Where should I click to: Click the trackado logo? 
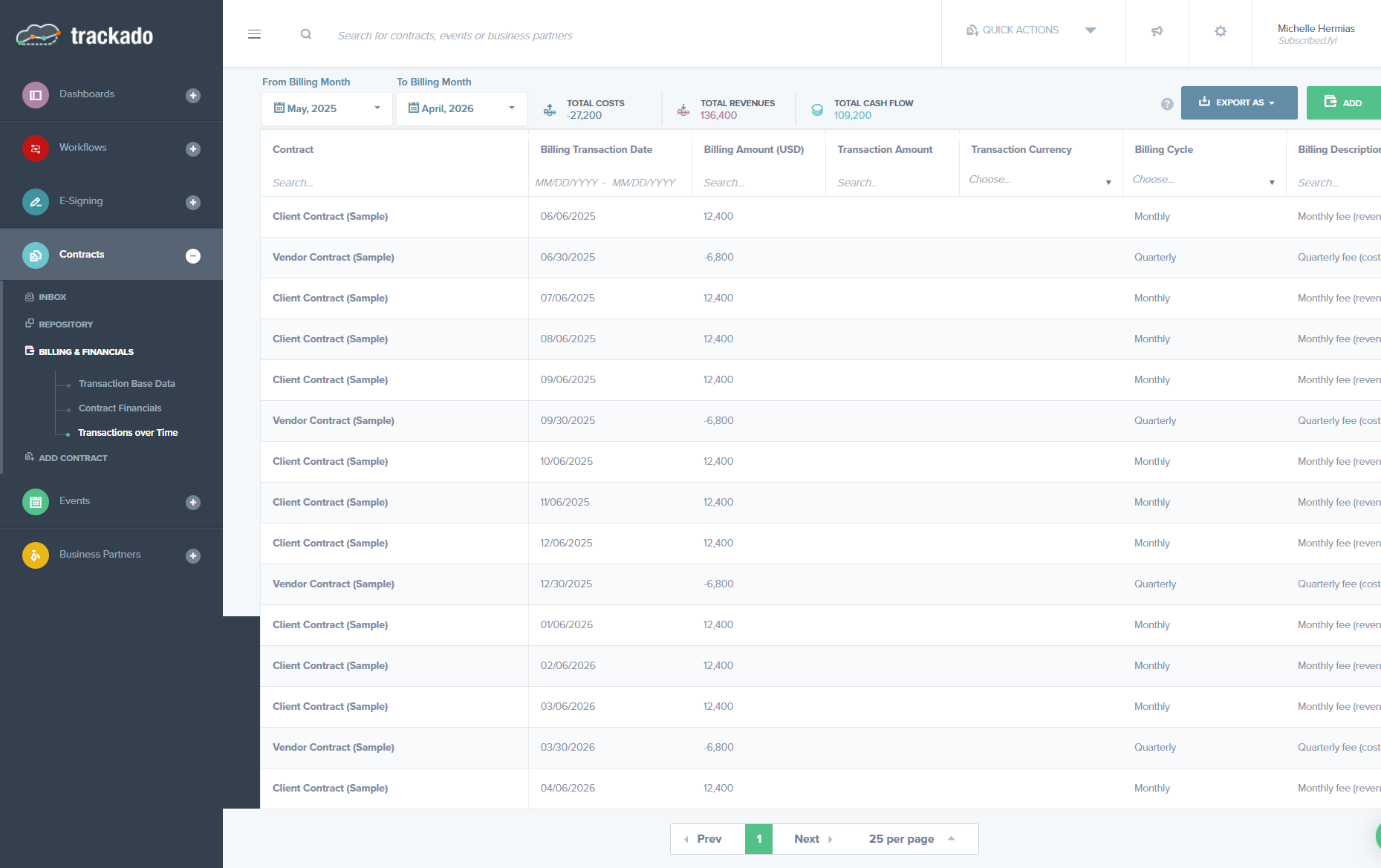(85, 35)
